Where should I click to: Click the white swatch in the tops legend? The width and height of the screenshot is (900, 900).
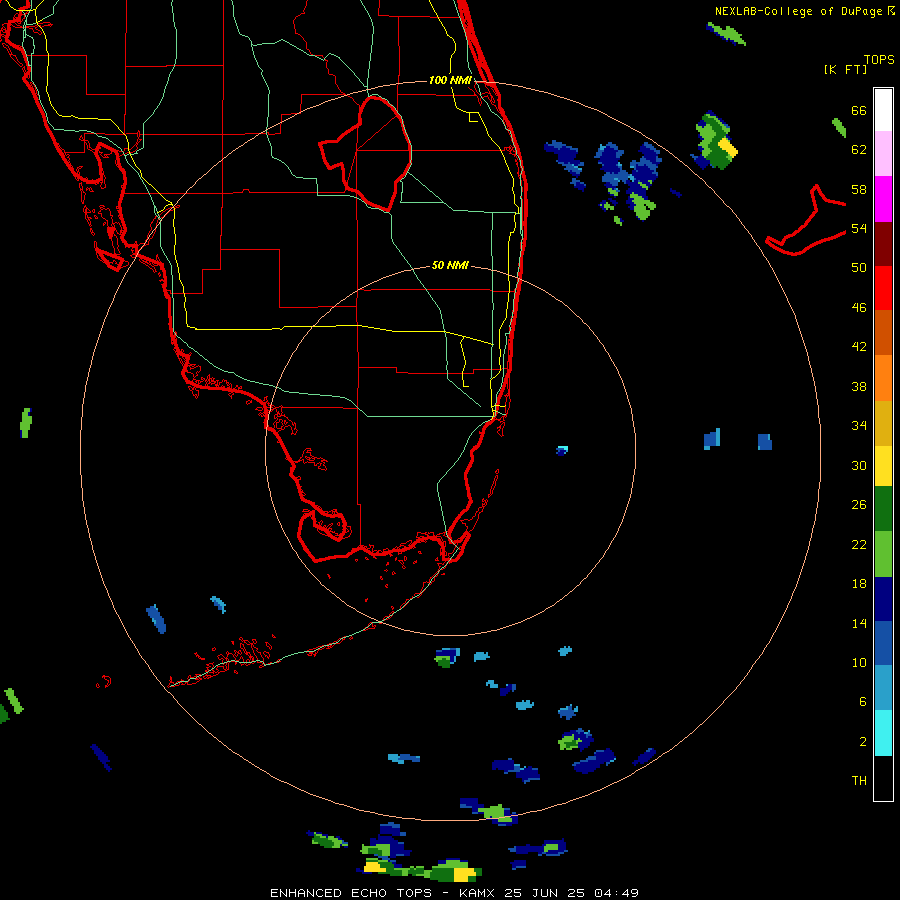(x=883, y=110)
